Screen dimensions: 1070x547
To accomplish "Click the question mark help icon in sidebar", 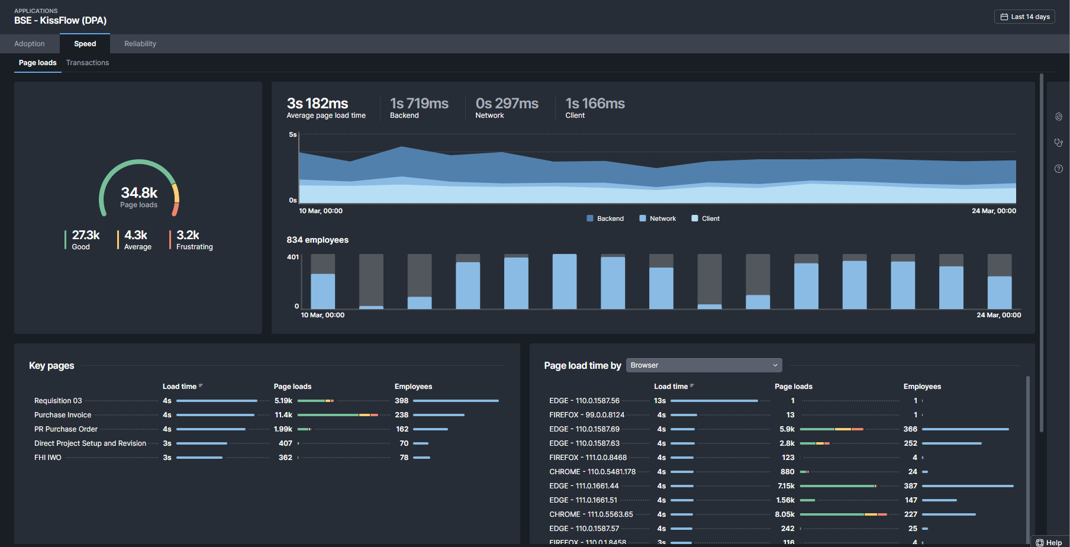I will click(x=1058, y=169).
